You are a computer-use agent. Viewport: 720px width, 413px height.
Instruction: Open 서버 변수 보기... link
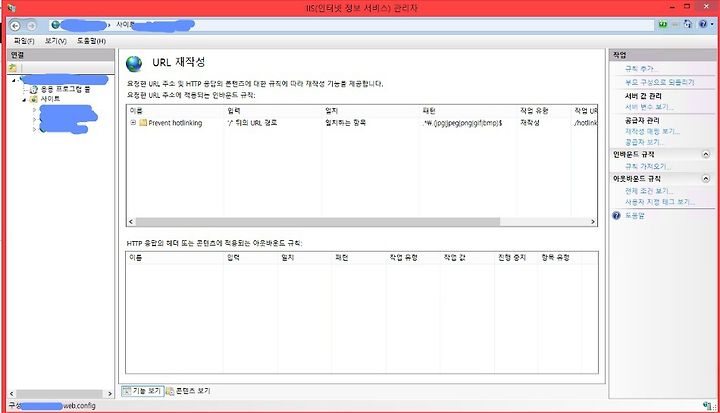click(x=649, y=107)
